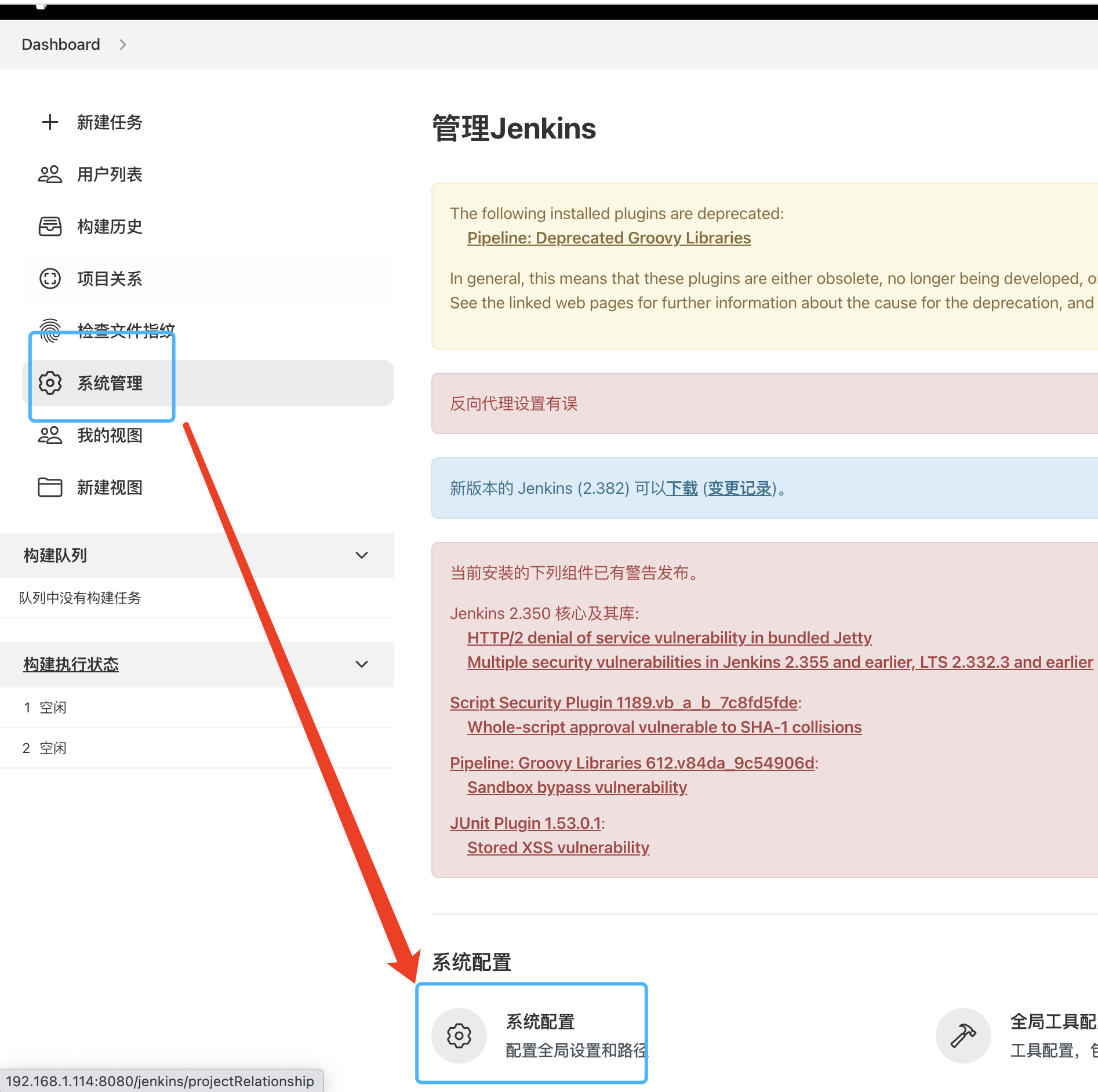Click the users icon beside 用户列表
Screen dimensions: 1098x1092
(50, 174)
